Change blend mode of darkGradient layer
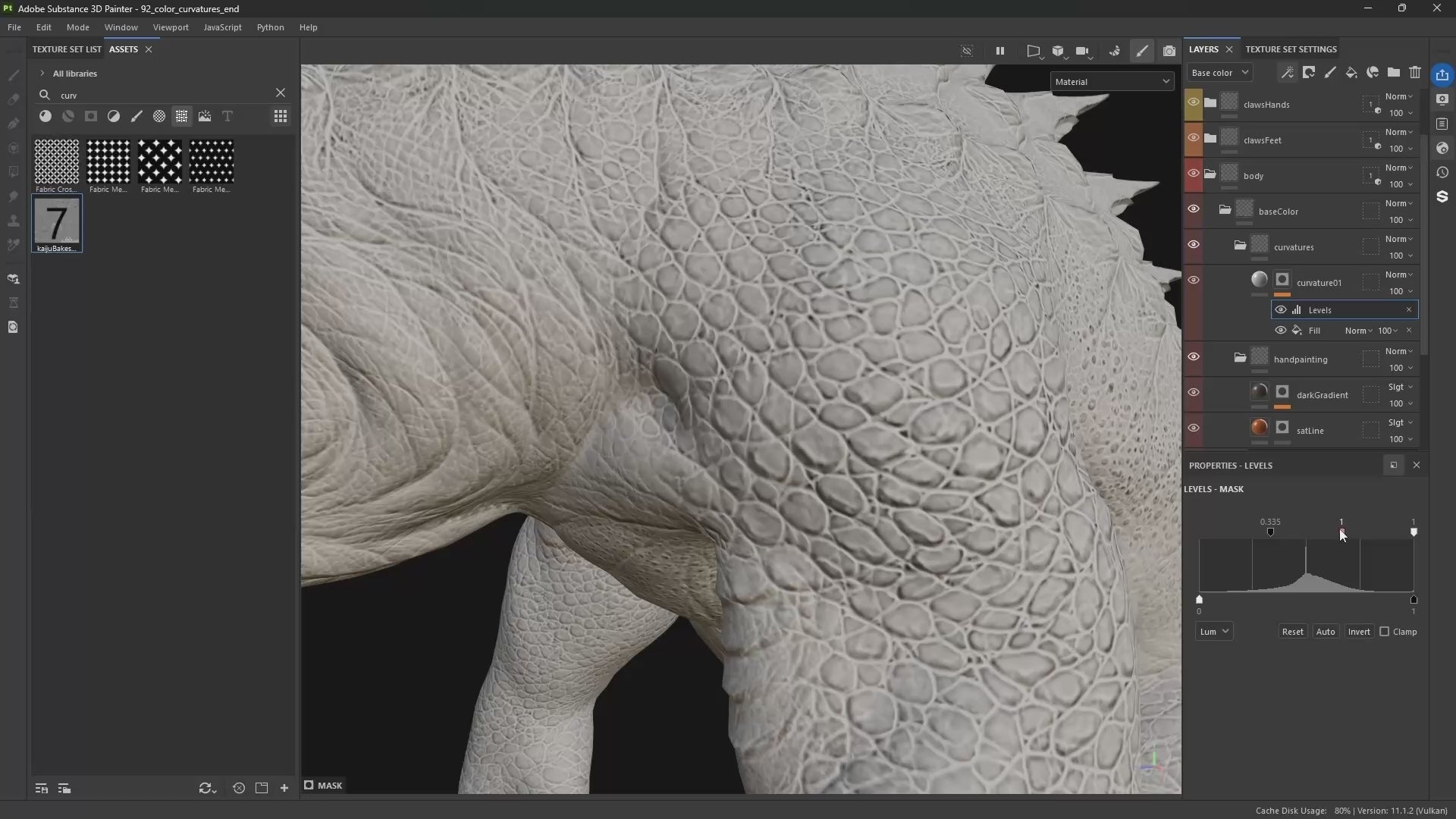The height and width of the screenshot is (819, 1456). point(1400,387)
